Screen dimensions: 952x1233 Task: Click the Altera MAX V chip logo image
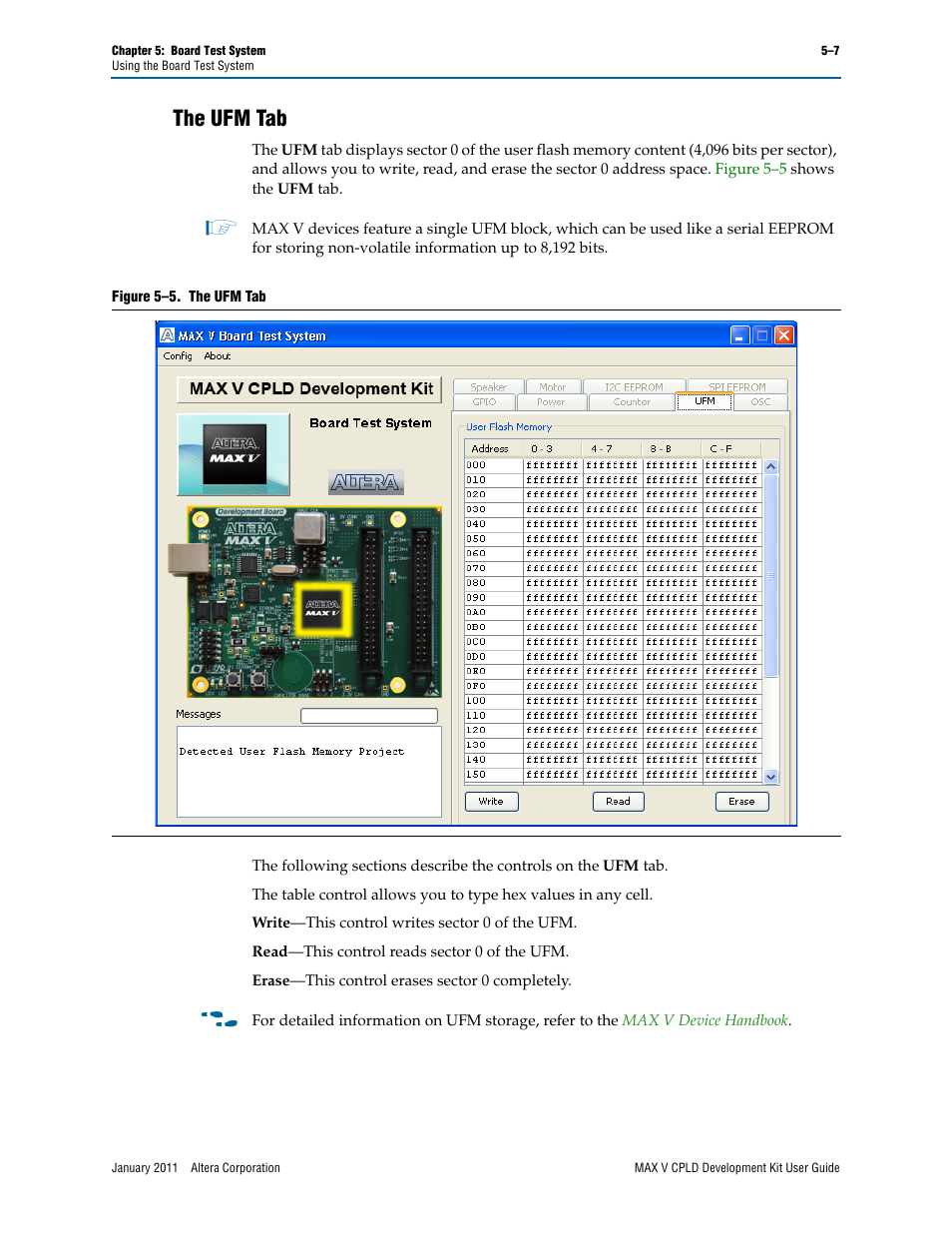pyautogui.click(x=234, y=454)
